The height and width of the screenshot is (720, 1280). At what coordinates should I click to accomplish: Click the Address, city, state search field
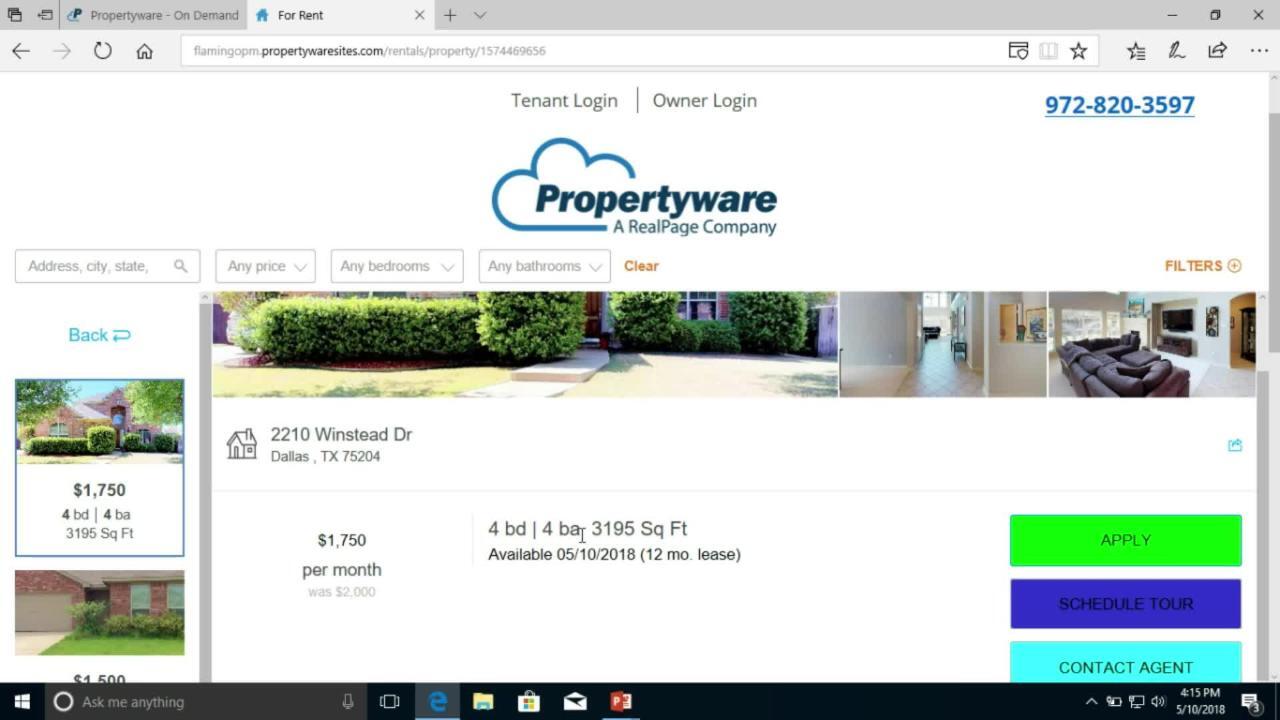pyautogui.click(x=95, y=266)
